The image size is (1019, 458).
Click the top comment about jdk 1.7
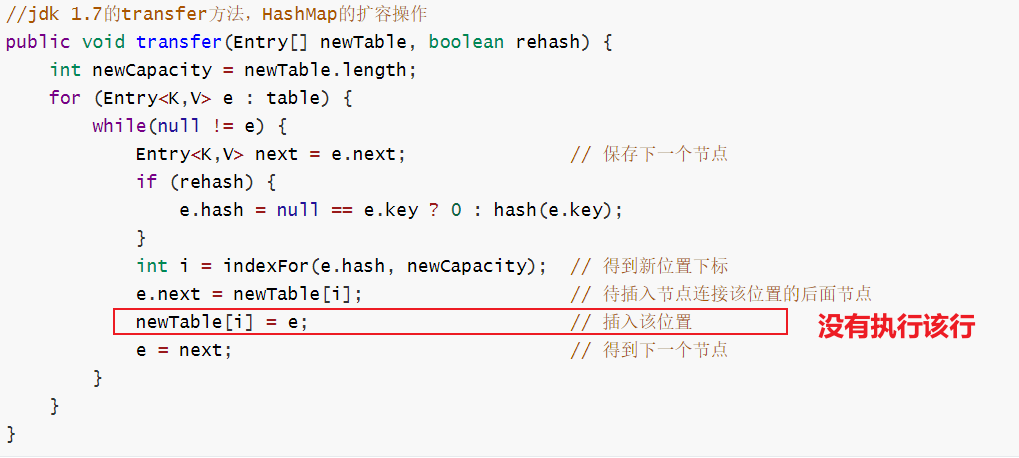point(216,14)
